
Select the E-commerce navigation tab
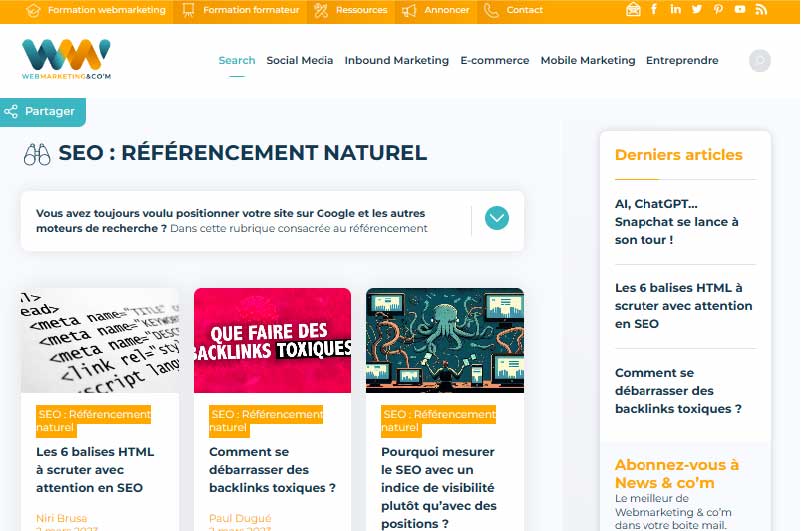(x=494, y=60)
